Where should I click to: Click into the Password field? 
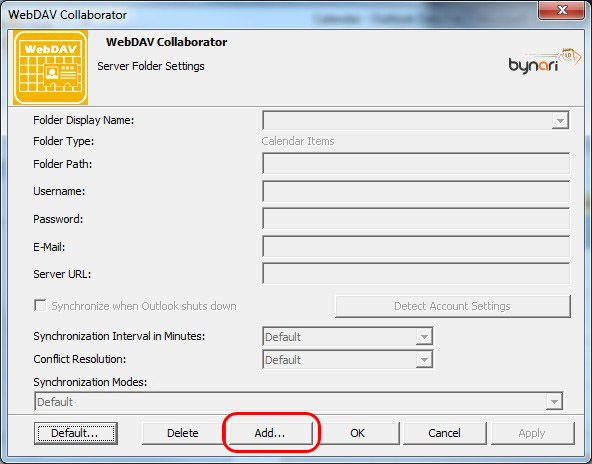point(416,219)
